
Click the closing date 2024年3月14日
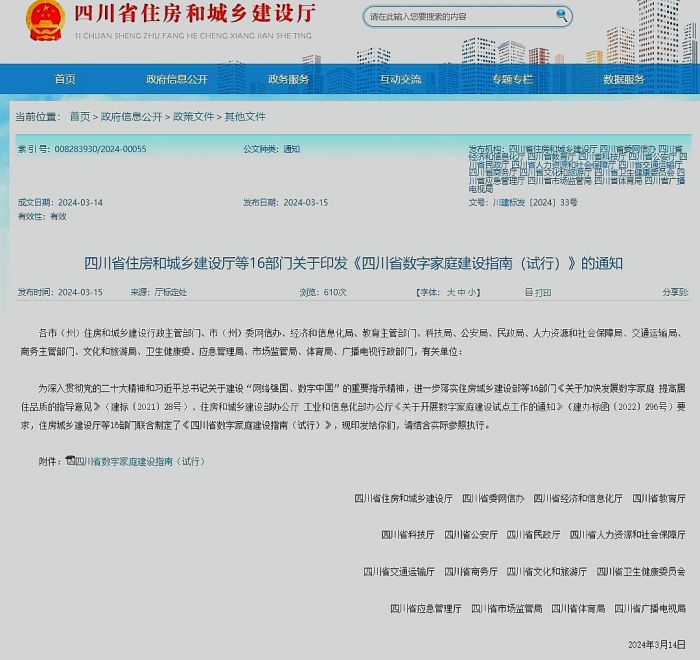[x=657, y=645]
